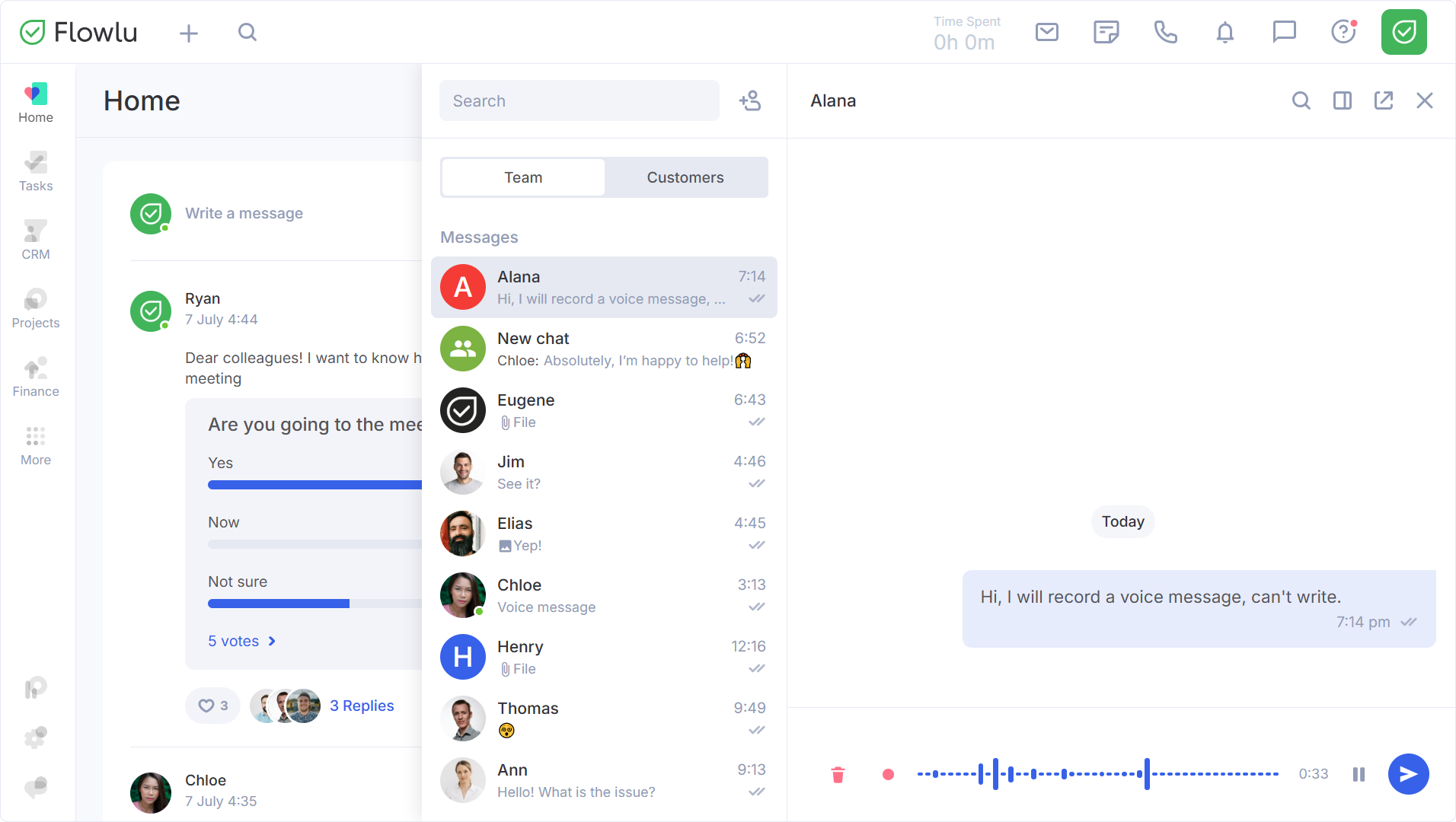Like Ryan's post with heart button

tap(212, 706)
